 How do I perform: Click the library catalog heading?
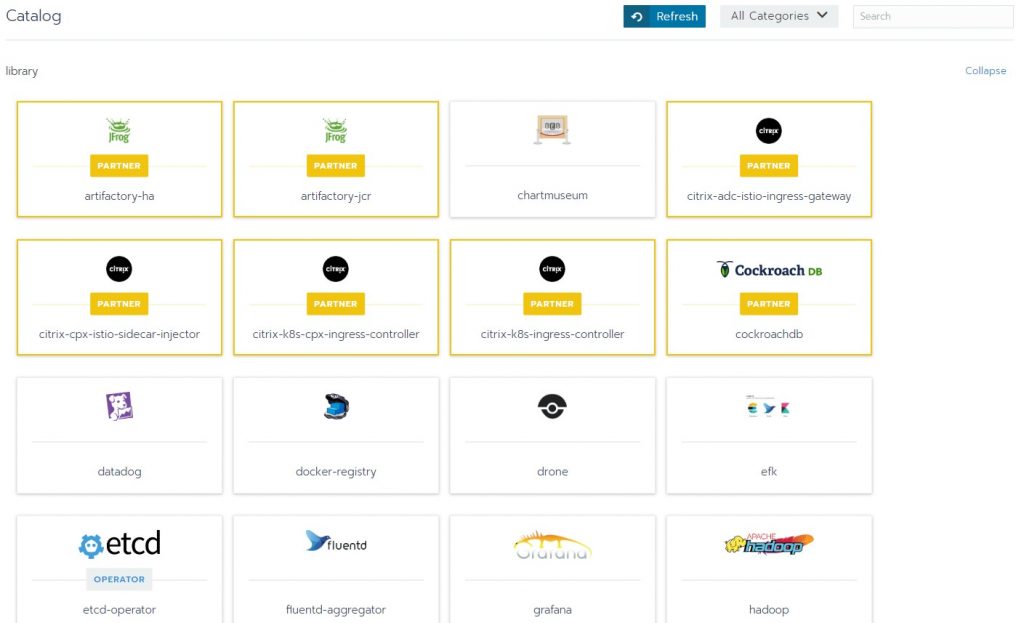[x=22, y=71]
